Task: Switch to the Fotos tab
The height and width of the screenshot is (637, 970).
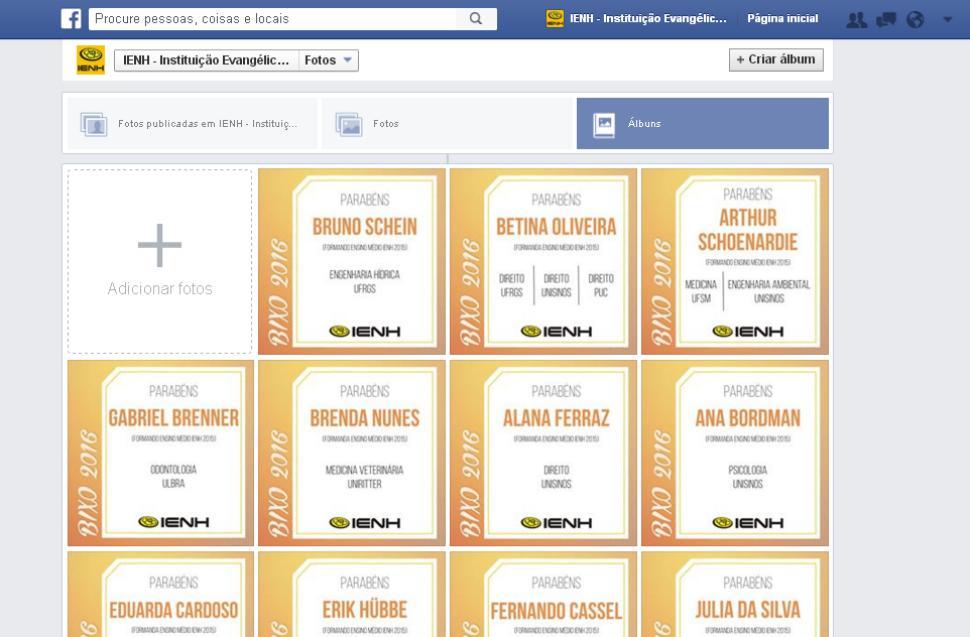Action: coord(447,124)
